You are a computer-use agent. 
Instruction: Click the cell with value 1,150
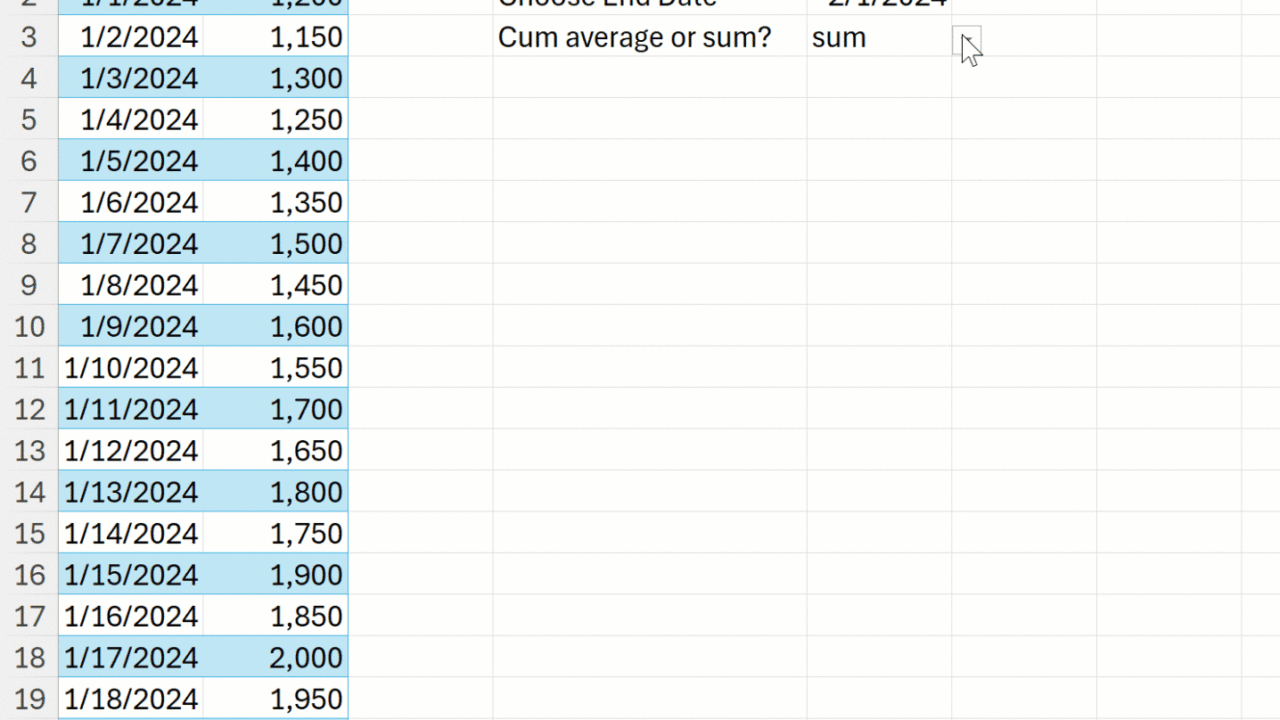[276, 38]
